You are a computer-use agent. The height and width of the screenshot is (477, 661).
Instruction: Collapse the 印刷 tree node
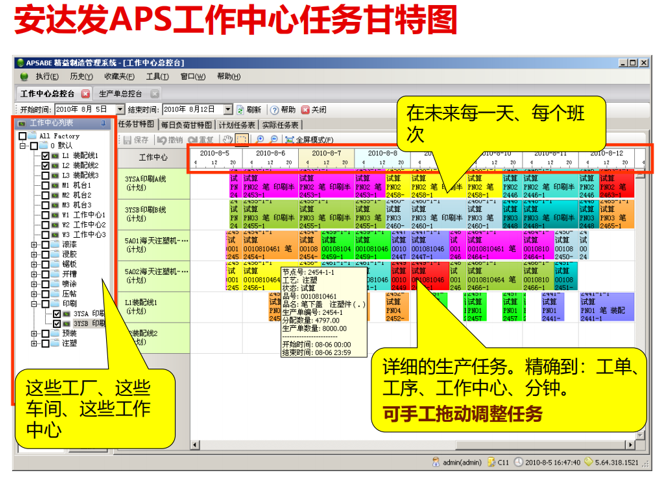(x=34, y=304)
